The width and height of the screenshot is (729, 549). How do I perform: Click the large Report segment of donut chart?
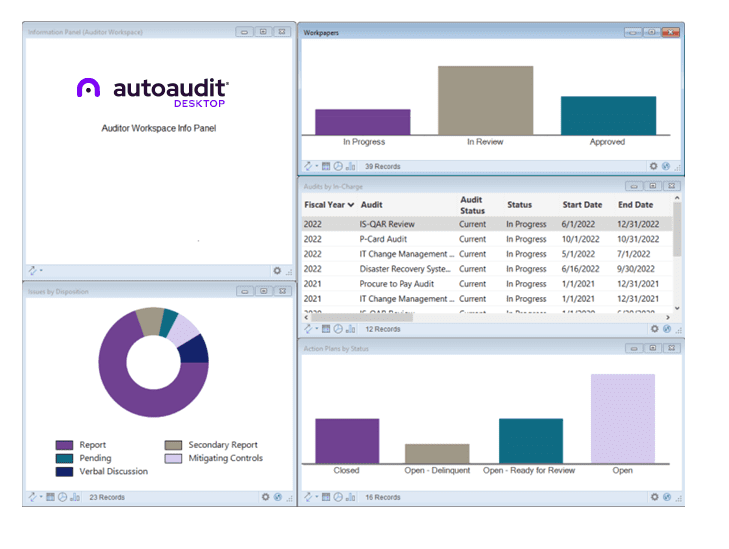(x=126, y=395)
